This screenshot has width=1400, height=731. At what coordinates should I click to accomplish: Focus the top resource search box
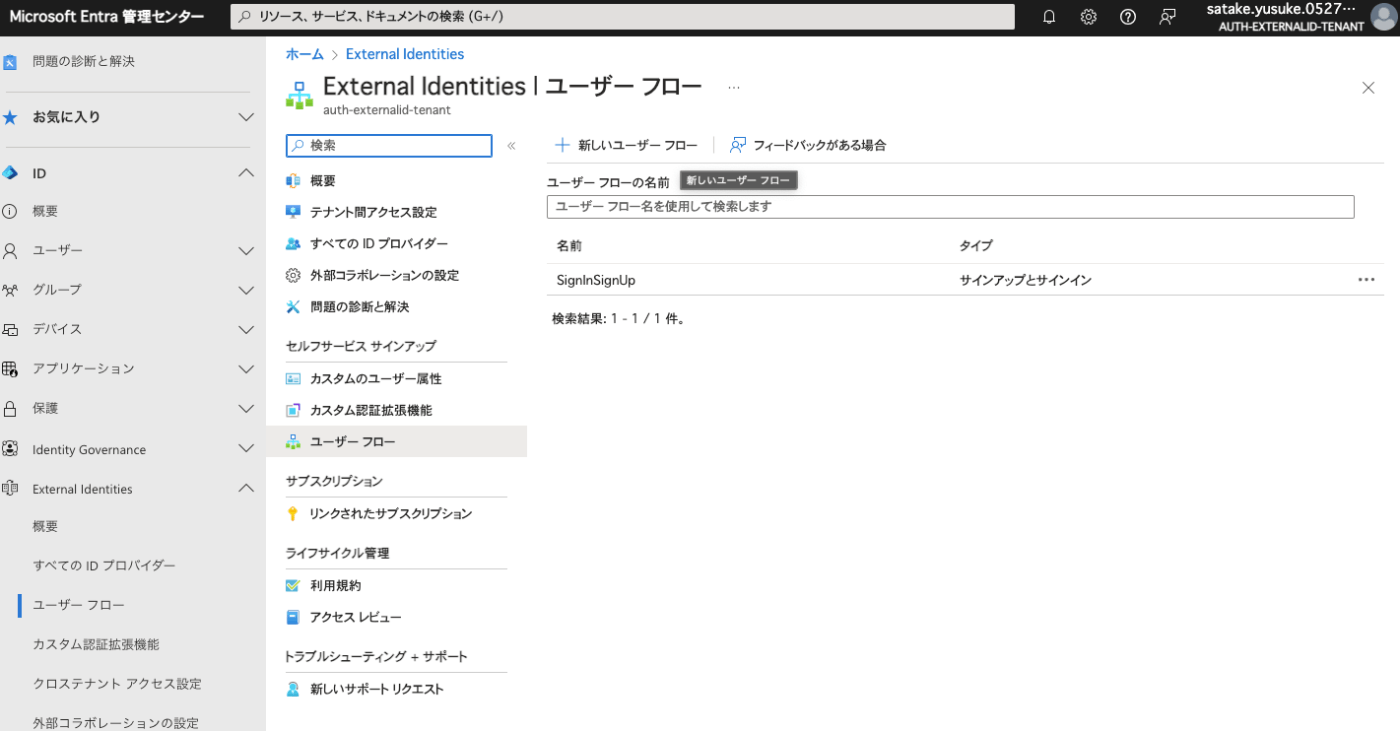[x=622, y=17]
